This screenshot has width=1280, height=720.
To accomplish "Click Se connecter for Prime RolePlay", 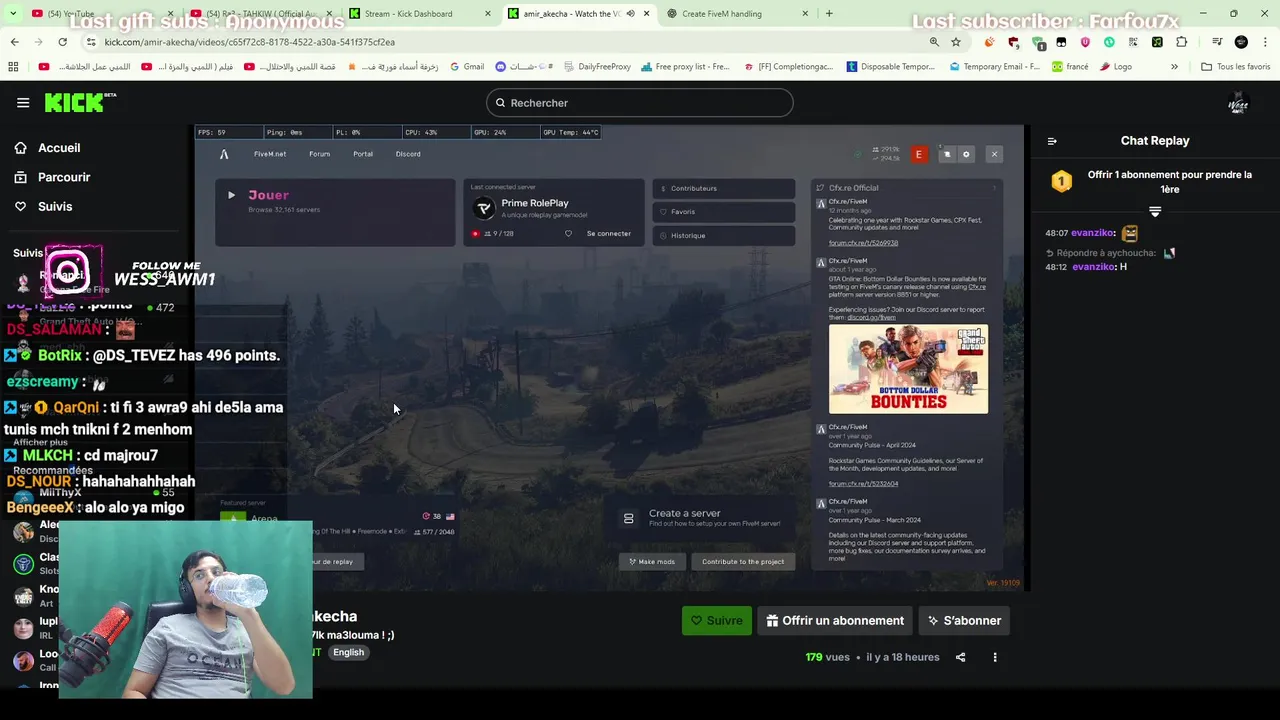I will click(x=608, y=234).
